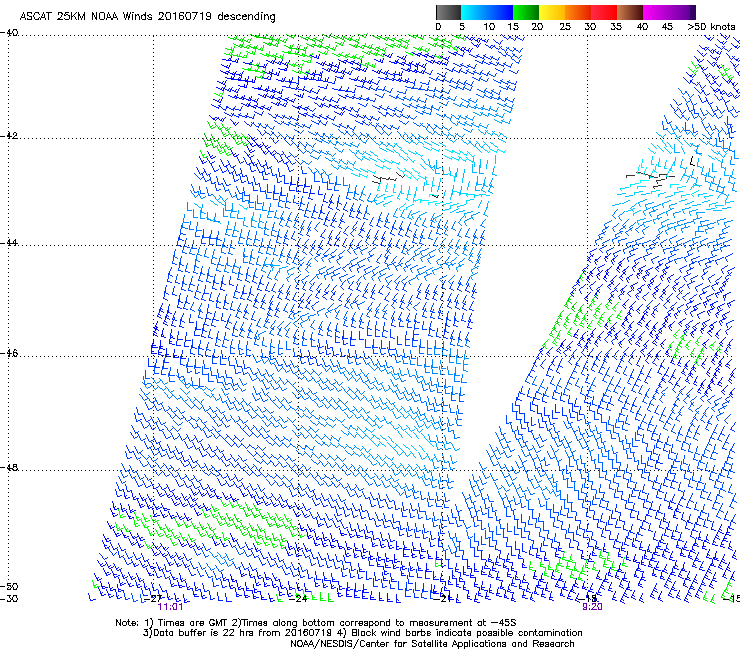Click the purple '11:01' swath time label
The height and width of the screenshot is (650, 740).
(170, 607)
